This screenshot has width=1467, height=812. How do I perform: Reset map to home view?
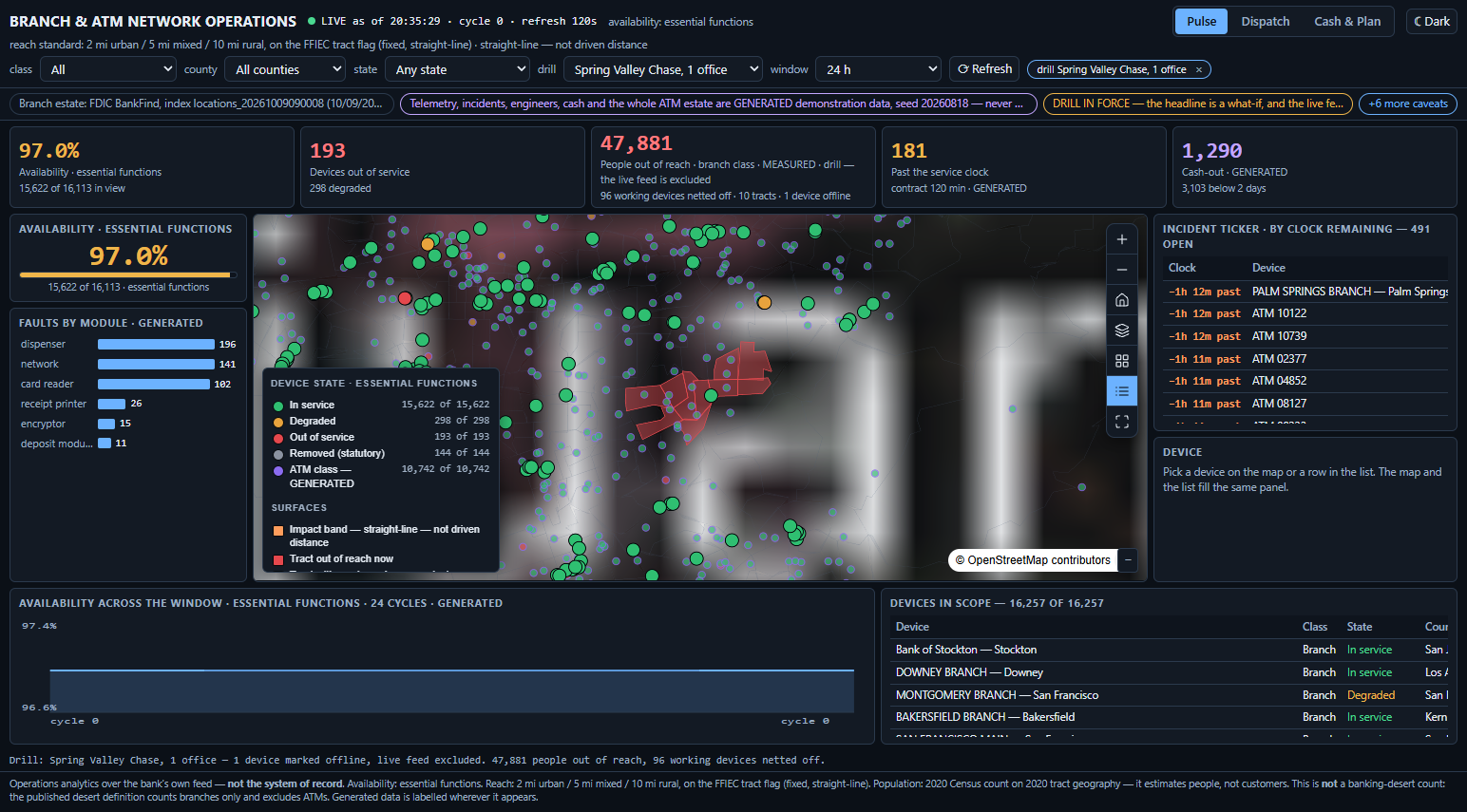[1122, 300]
